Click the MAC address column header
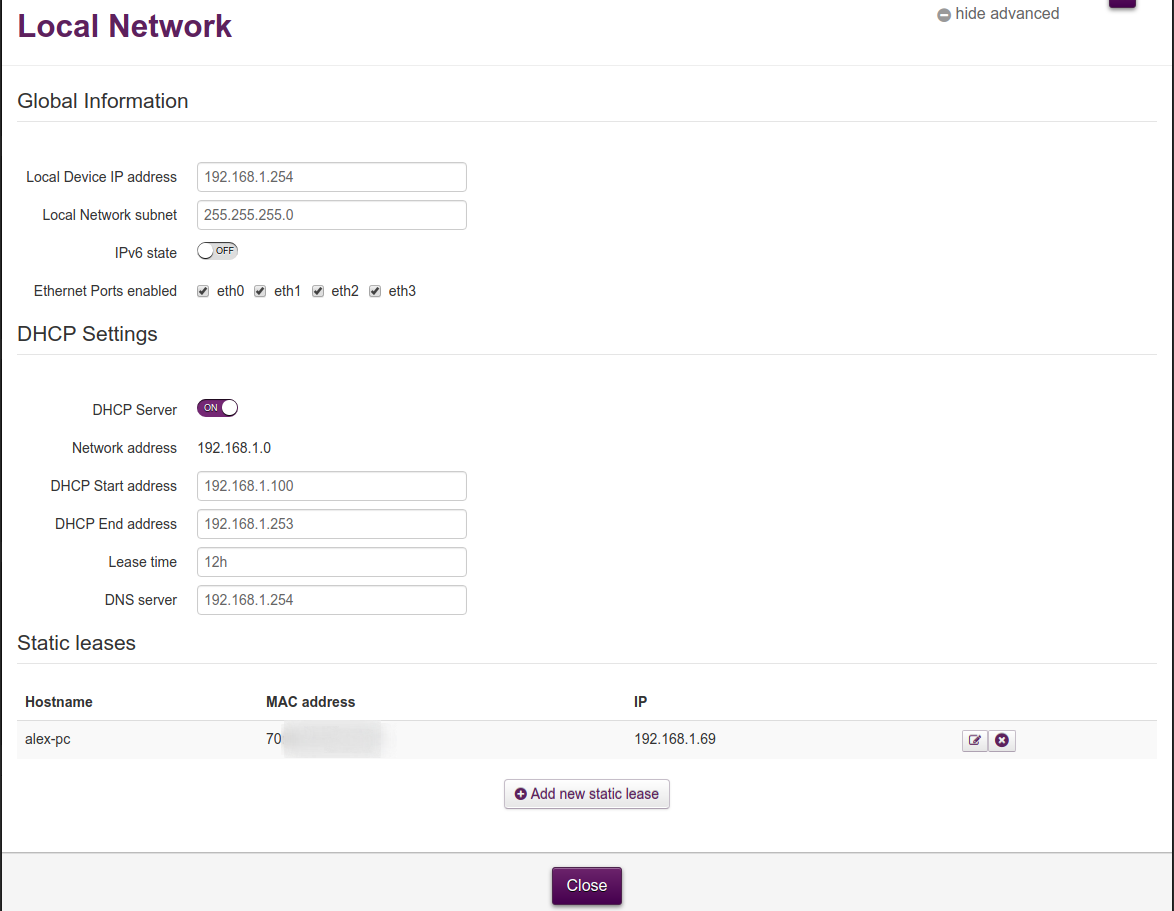Image resolution: width=1174 pixels, height=911 pixels. point(310,702)
